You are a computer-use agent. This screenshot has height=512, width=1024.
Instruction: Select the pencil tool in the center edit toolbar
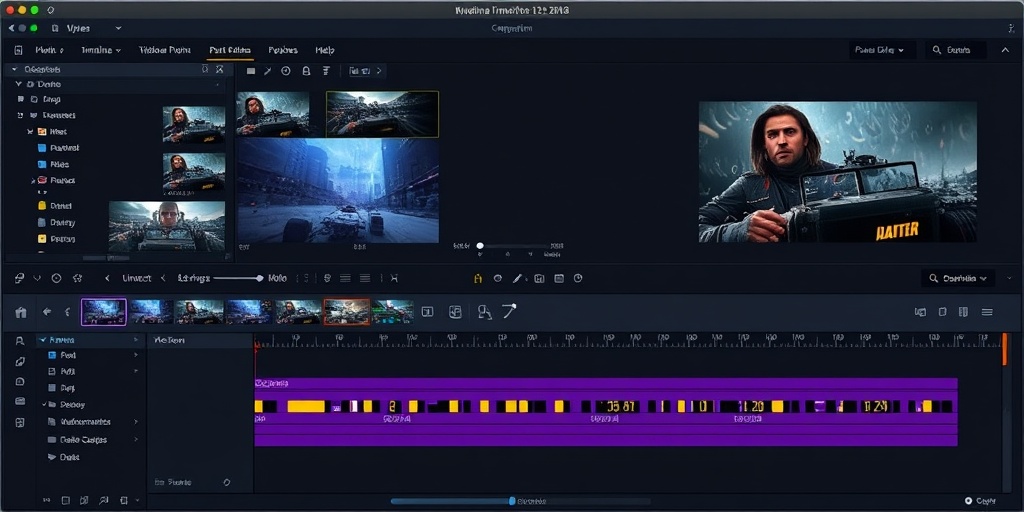point(517,278)
